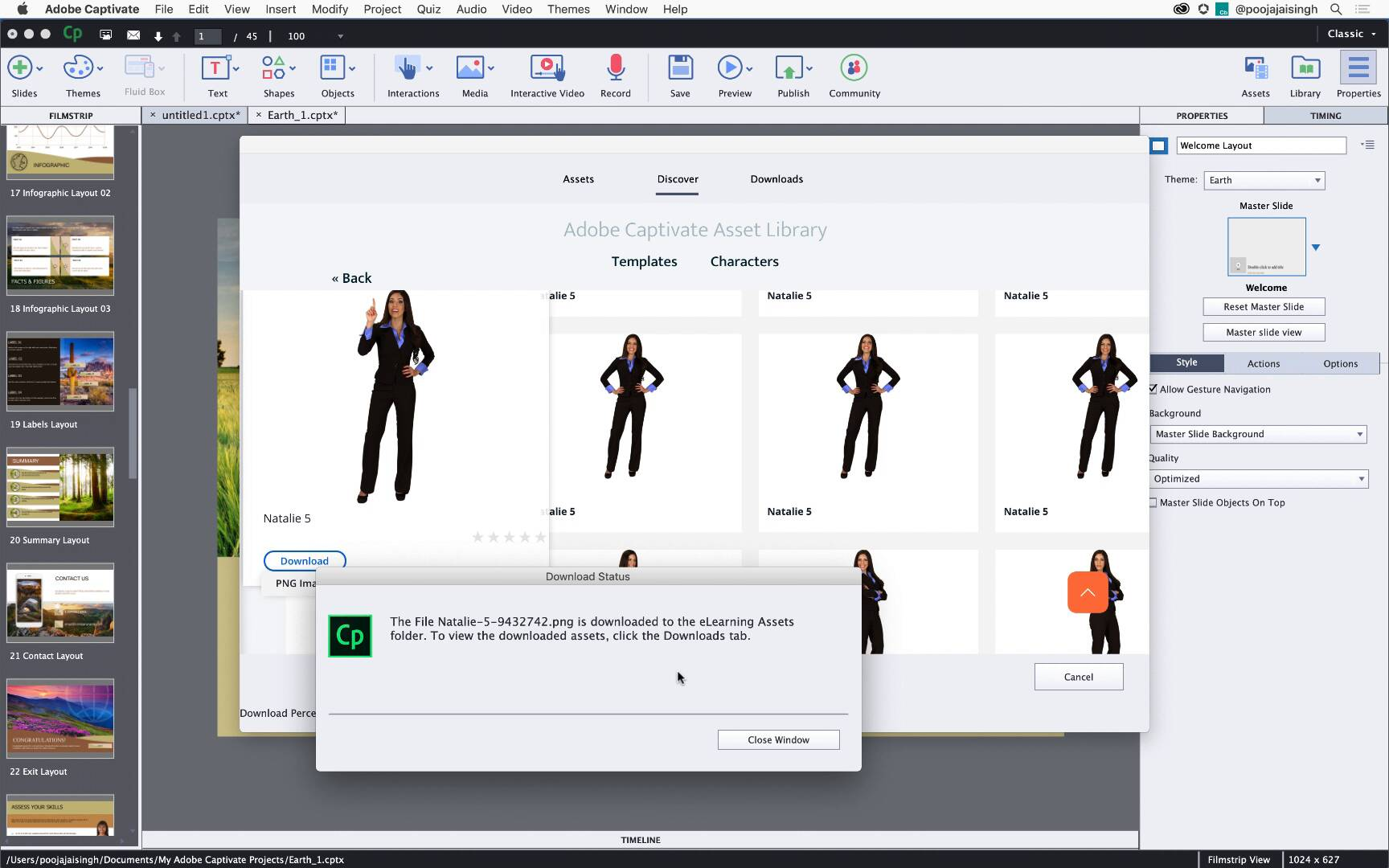Screen dimensions: 1389x868
Task: Click the orange scroll-to-top arrow button
Action: click(1088, 592)
